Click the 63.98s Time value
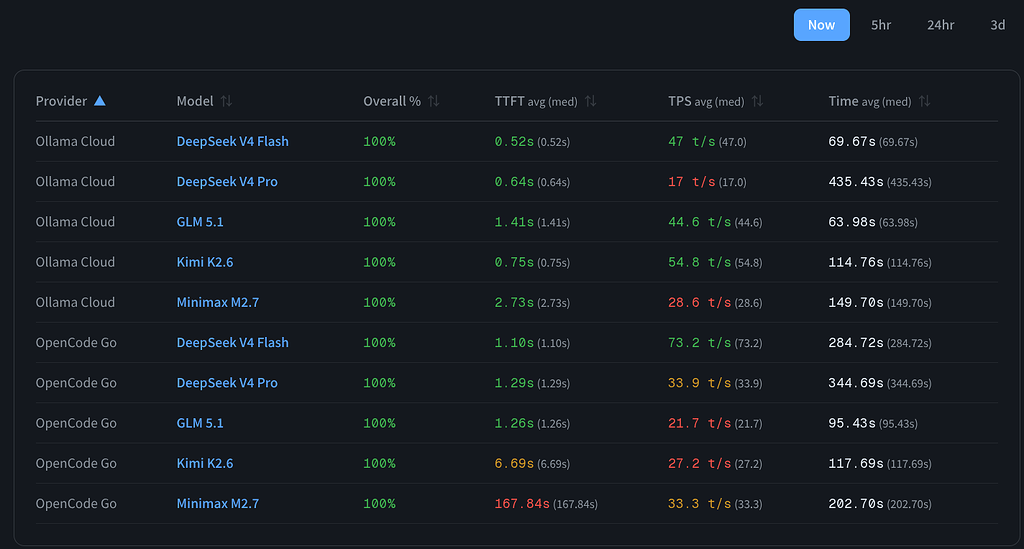Viewport: 1024px width, 549px height. coord(852,222)
